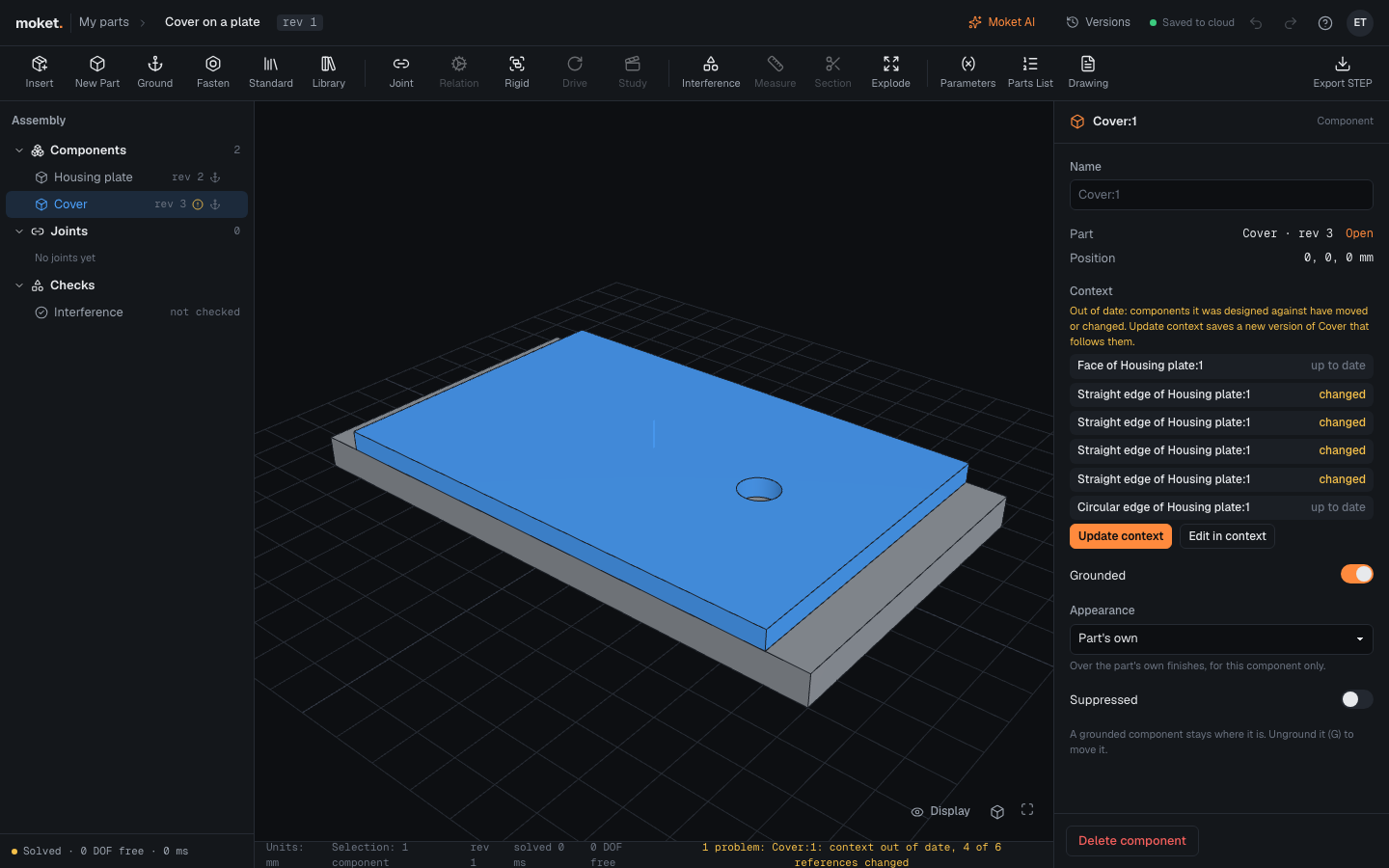Screen dimensions: 1389x868
Task: Click the redo arrow in header
Action: 1291,23
